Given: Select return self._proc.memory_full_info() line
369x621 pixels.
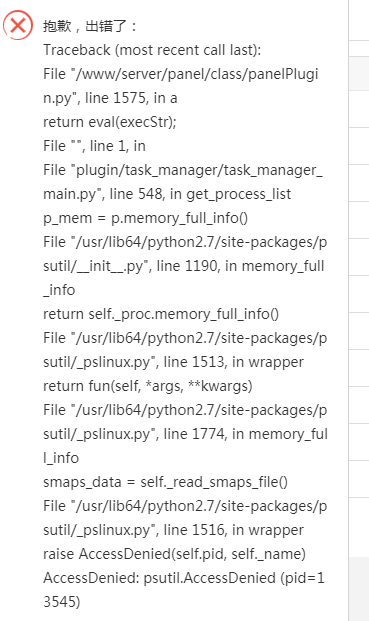Looking at the screenshot, I should pyautogui.click(x=161, y=314).
